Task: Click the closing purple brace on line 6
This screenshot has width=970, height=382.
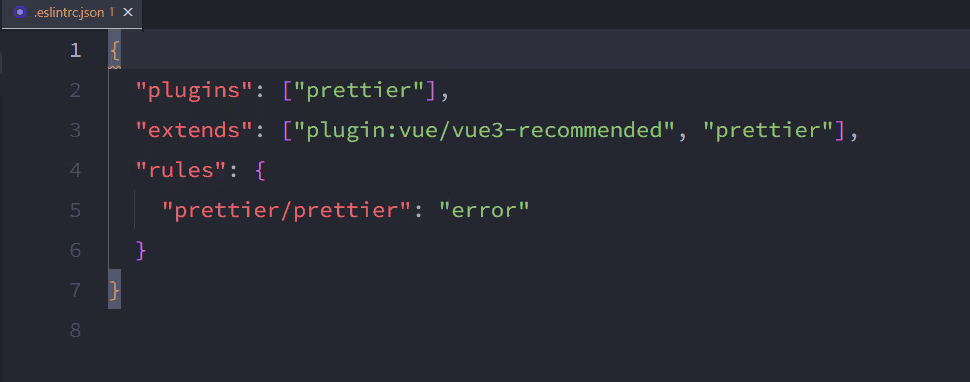Action: coord(141,250)
